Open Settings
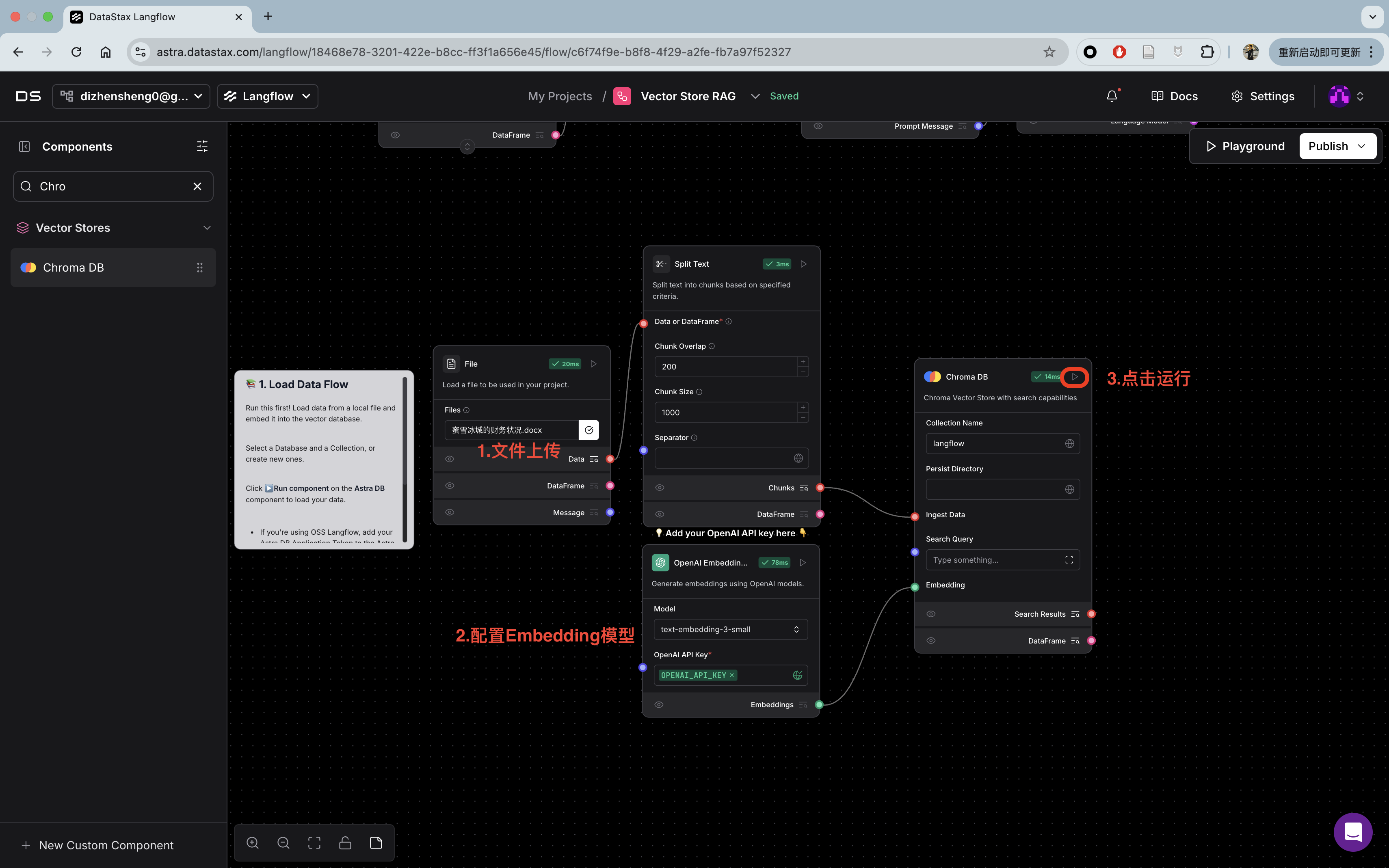1389x868 pixels. click(1263, 96)
